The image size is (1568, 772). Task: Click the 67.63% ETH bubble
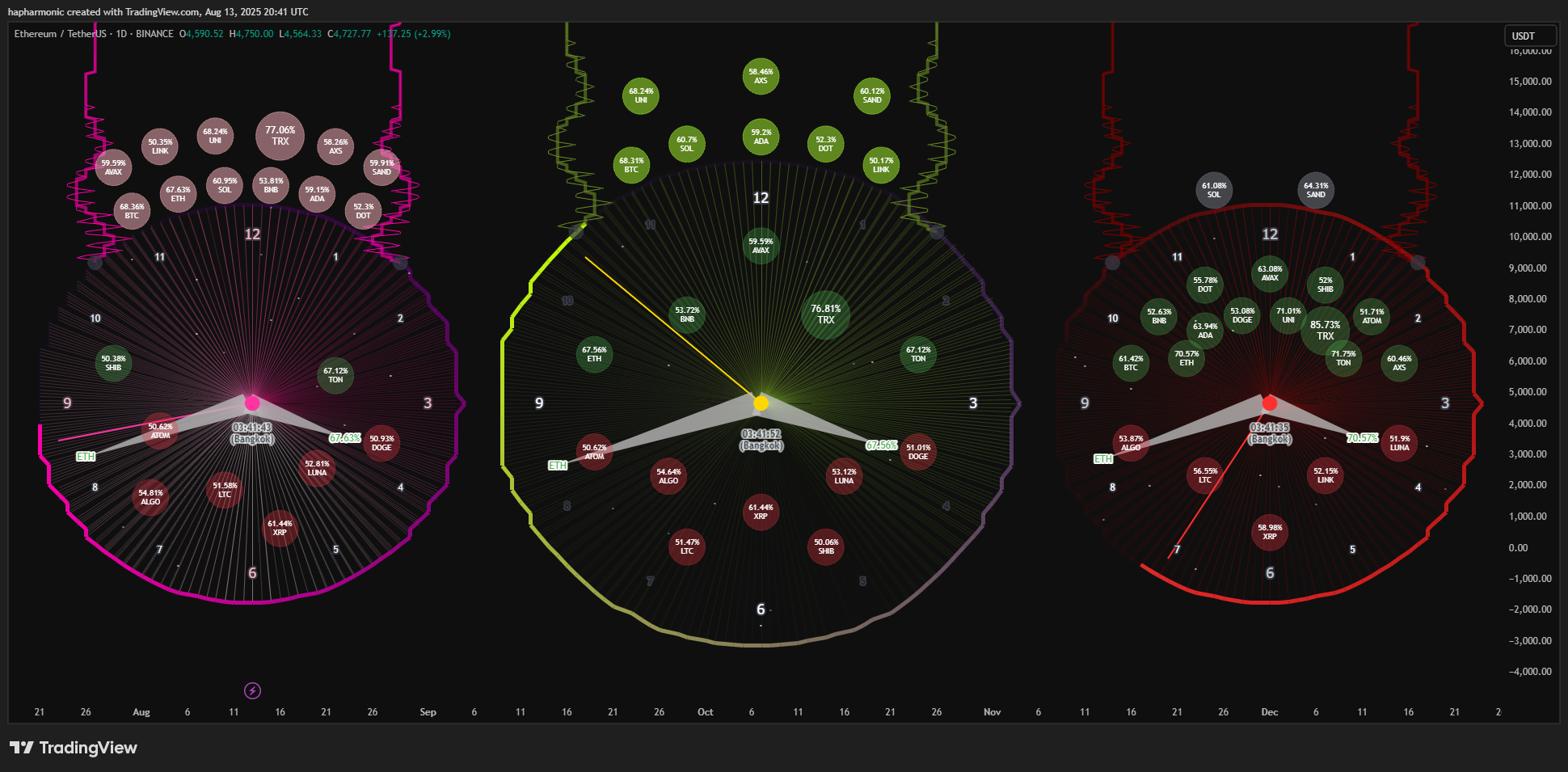(x=178, y=194)
